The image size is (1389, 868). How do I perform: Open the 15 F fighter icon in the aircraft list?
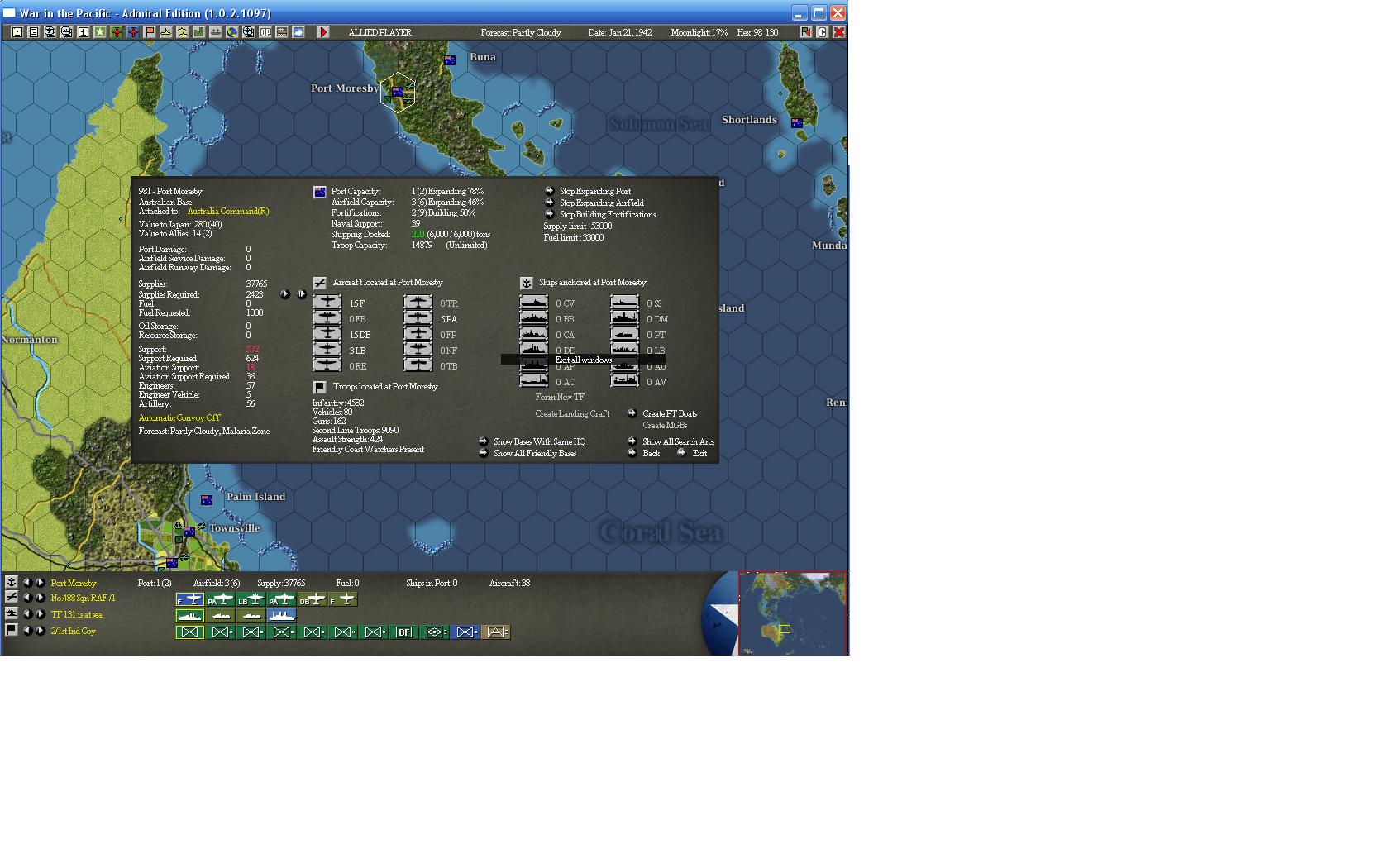[327, 303]
